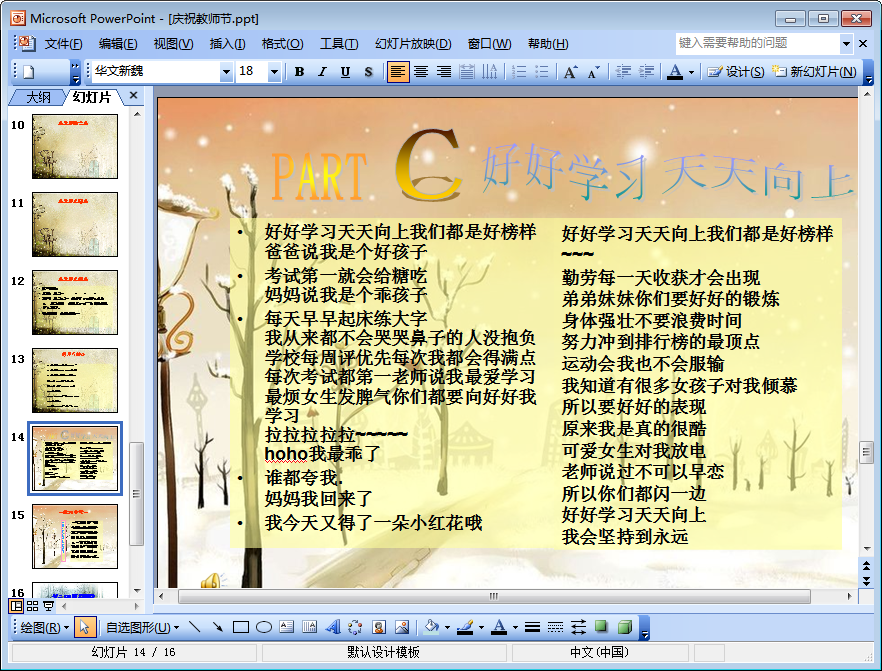882x671 pixels.
Task: Toggle Center alignment button
Action: tap(421, 72)
